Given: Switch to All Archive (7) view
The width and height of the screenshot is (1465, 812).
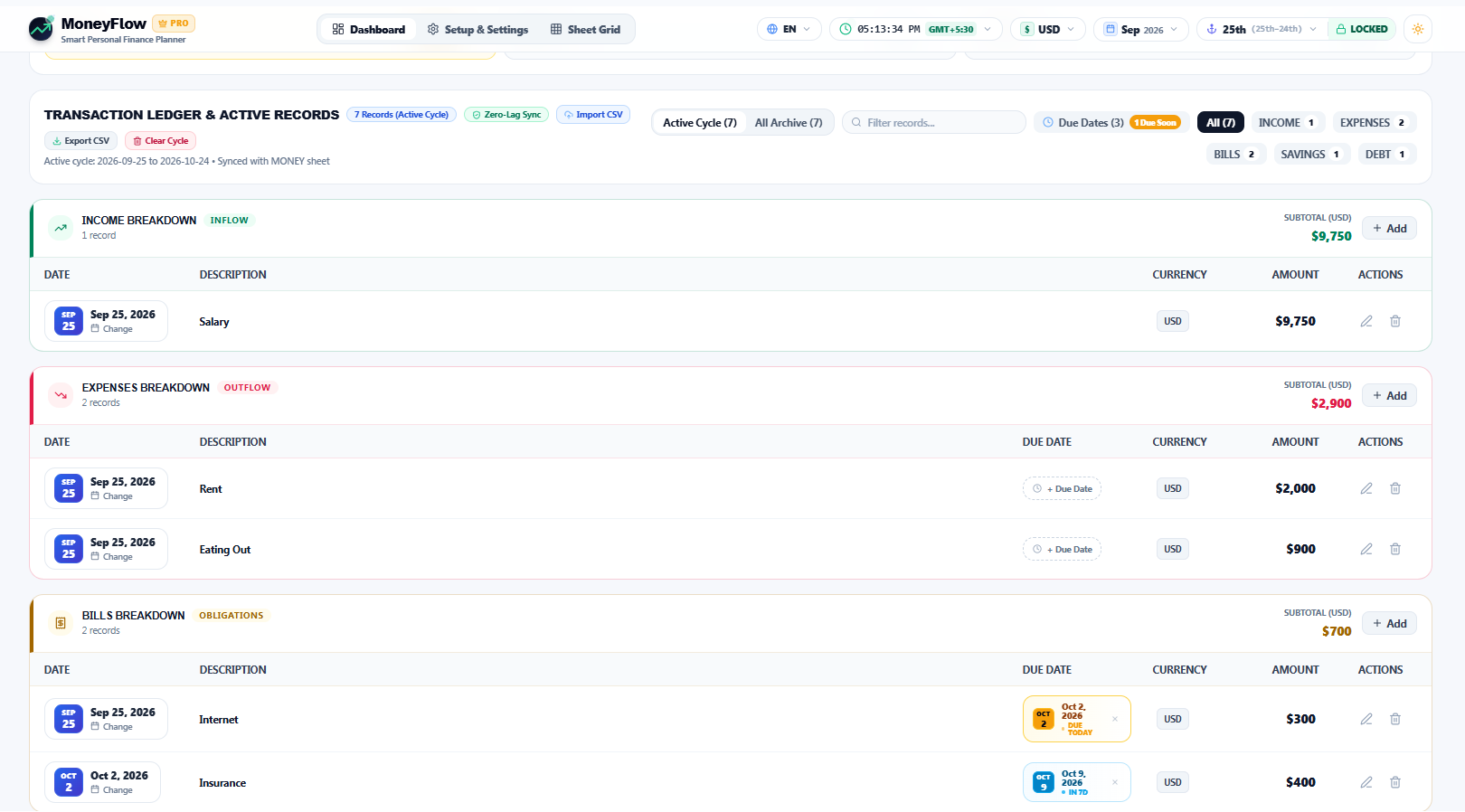Looking at the screenshot, I should click(x=789, y=123).
